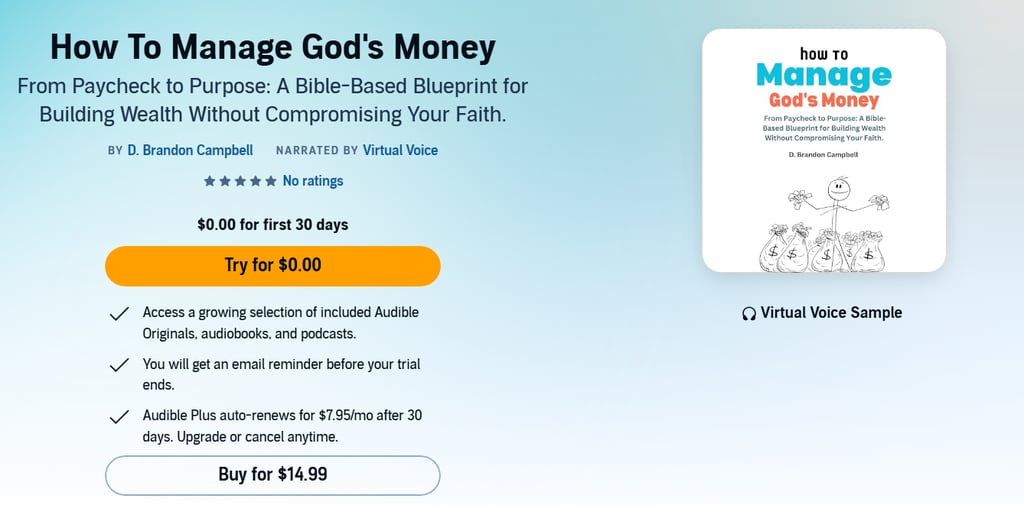Click the money bags drawing on the cover
The height and width of the screenshot is (505, 1024).
(x=822, y=249)
